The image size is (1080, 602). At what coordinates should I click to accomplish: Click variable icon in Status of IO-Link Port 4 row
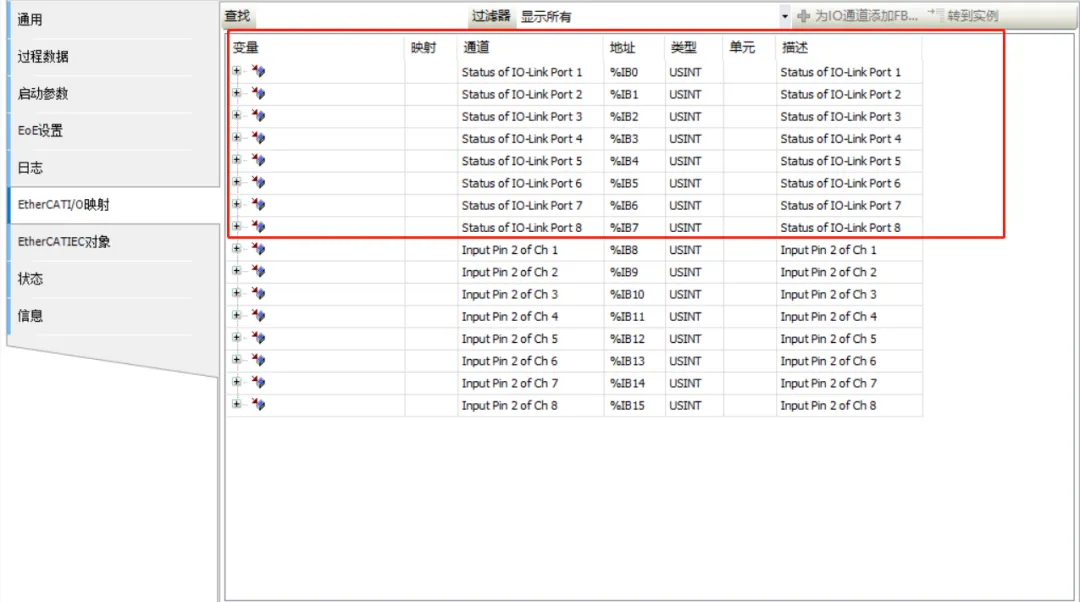click(259, 138)
